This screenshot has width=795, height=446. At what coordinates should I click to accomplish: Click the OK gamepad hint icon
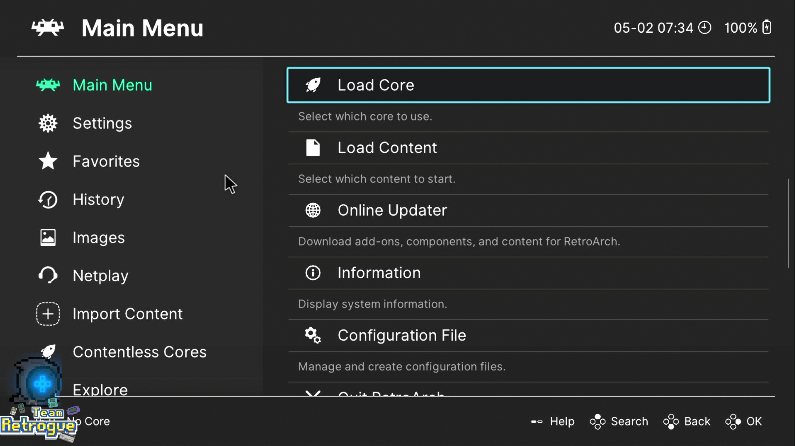pyautogui.click(x=733, y=421)
